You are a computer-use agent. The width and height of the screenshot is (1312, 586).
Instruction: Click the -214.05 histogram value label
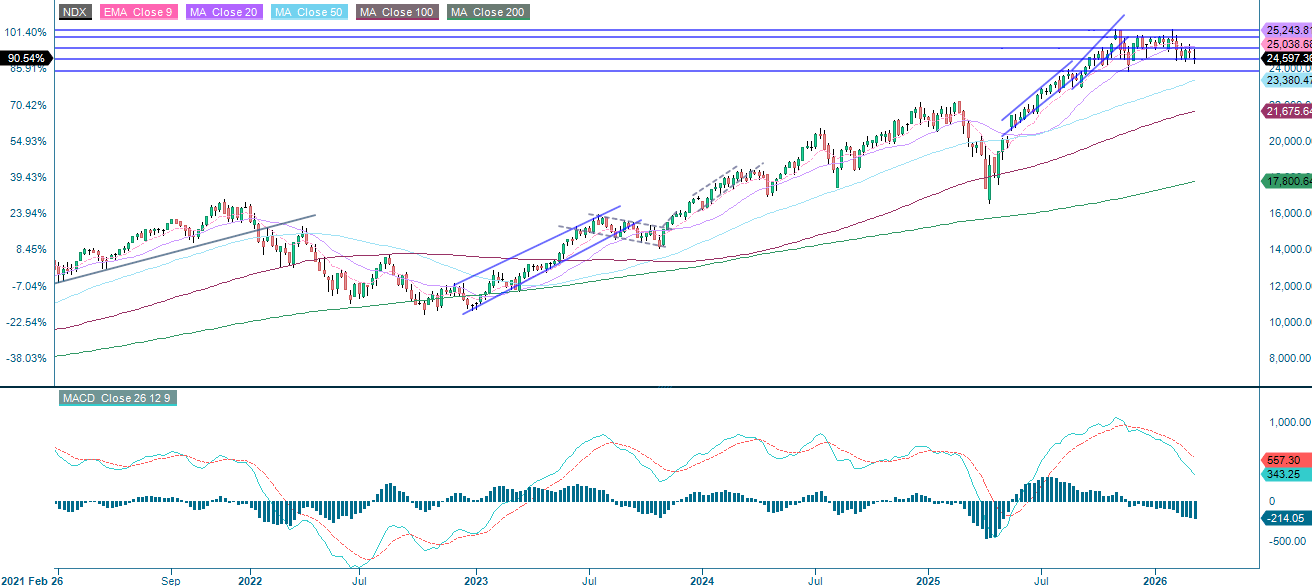(1286, 518)
